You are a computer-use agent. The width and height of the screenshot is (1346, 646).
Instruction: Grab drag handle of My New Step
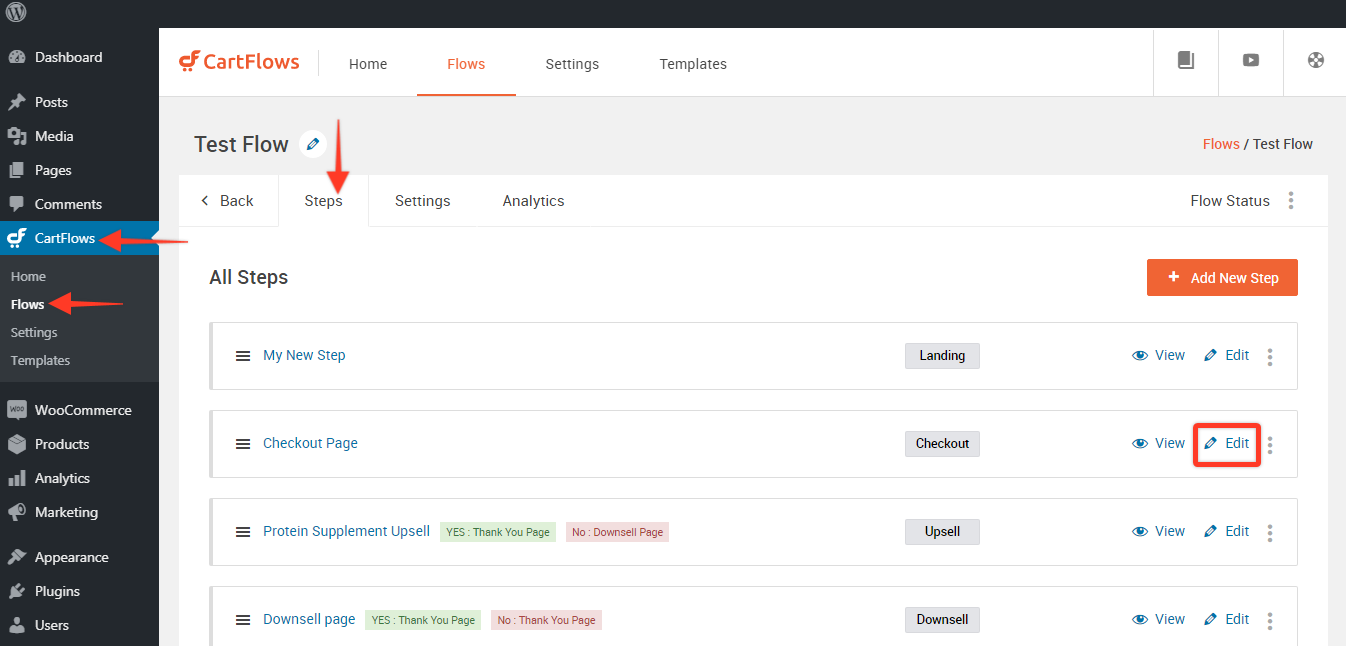coord(243,356)
